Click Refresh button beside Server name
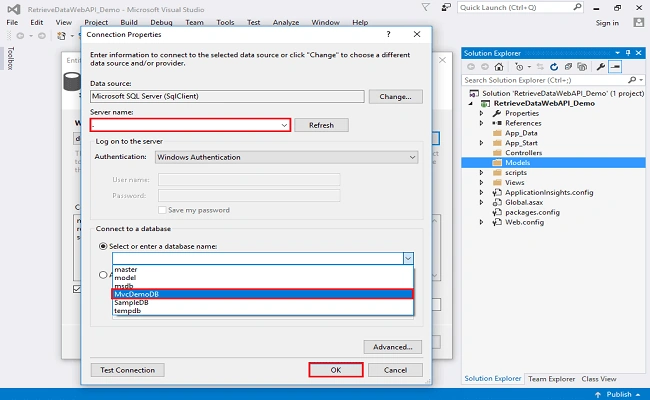This screenshot has width=650, height=400. pyautogui.click(x=321, y=125)
